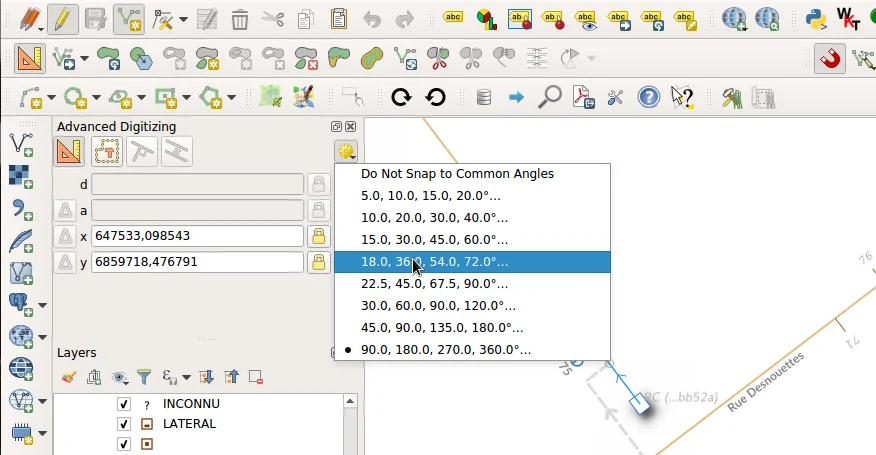This screenshot has height=455, width=876.
Task: Click the x coordinate input field
Action: click(197, 236)
